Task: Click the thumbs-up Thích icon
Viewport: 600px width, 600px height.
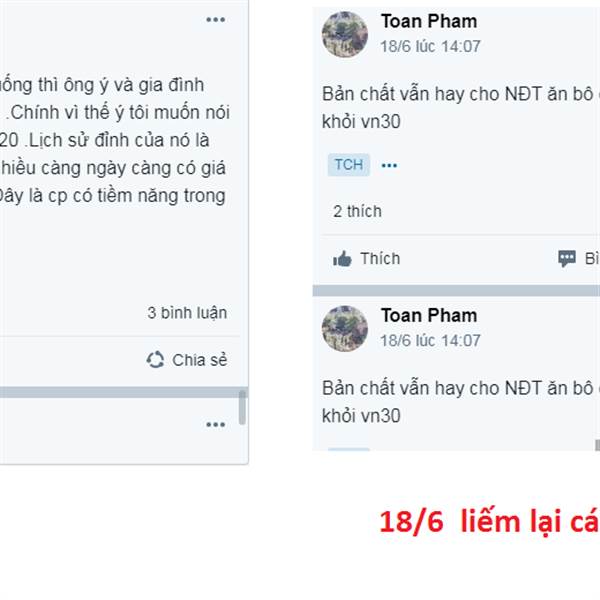Action: tap(342, 259)
